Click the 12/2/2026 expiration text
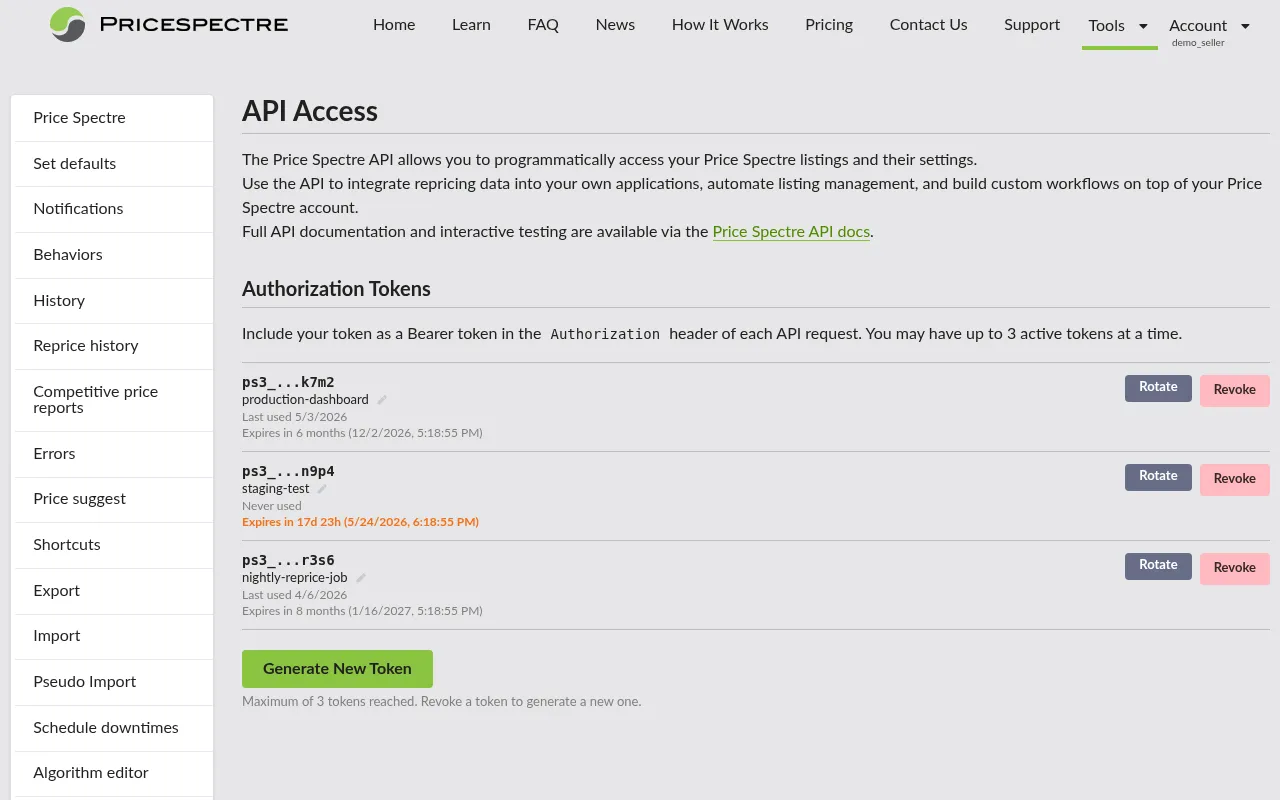This screenshot has height=800, width=1280. (362, 433)
